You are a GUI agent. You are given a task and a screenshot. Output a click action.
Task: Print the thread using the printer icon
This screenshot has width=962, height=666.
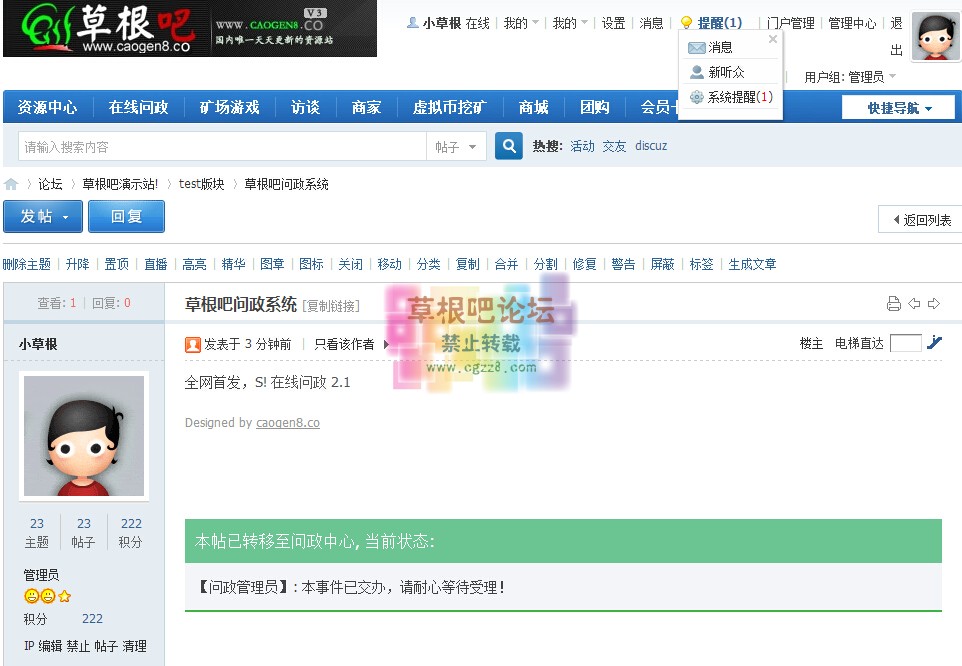tap(894, 303)
